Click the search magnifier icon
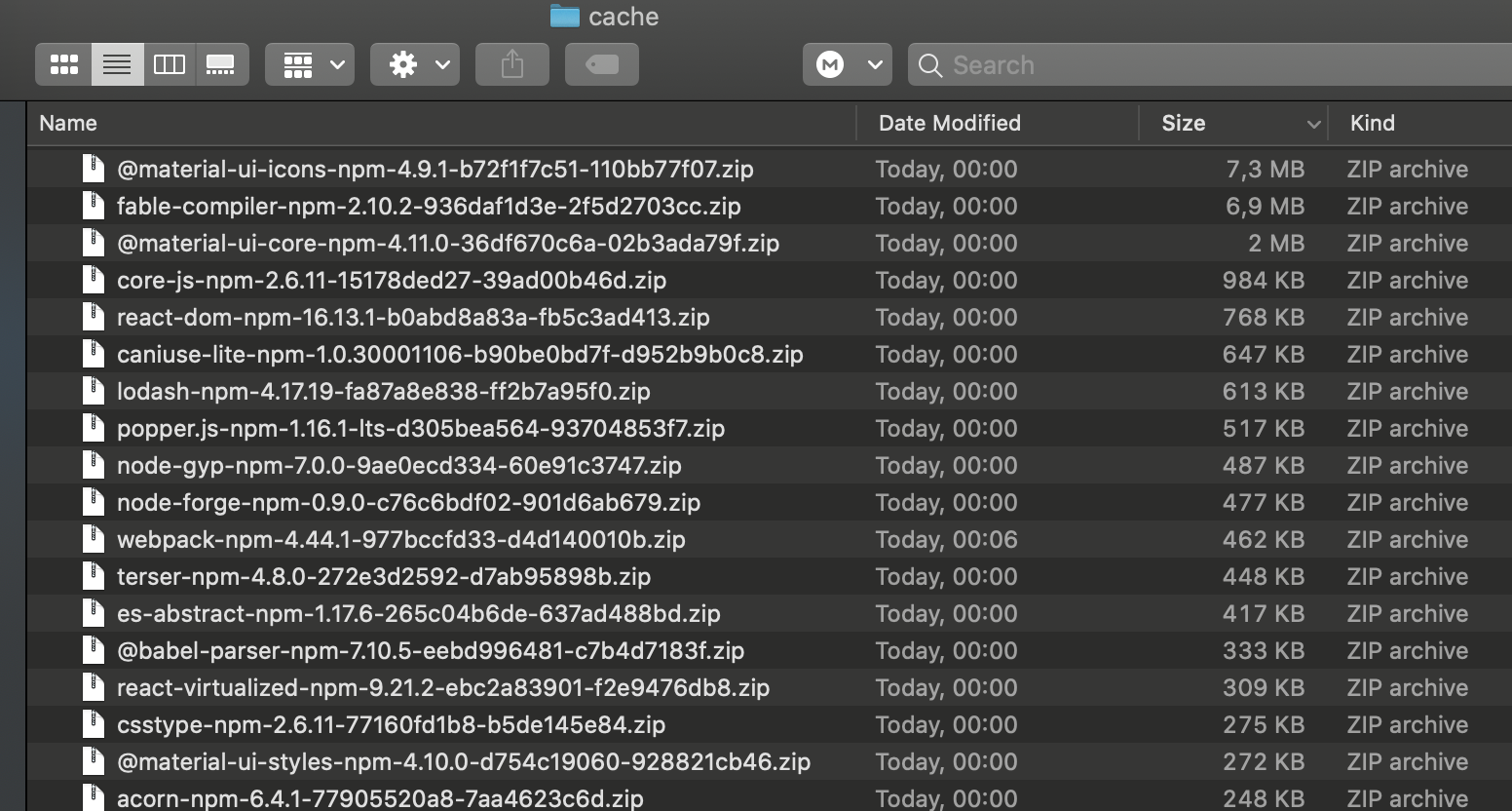The image size is (1512, 811). point(930,65)
